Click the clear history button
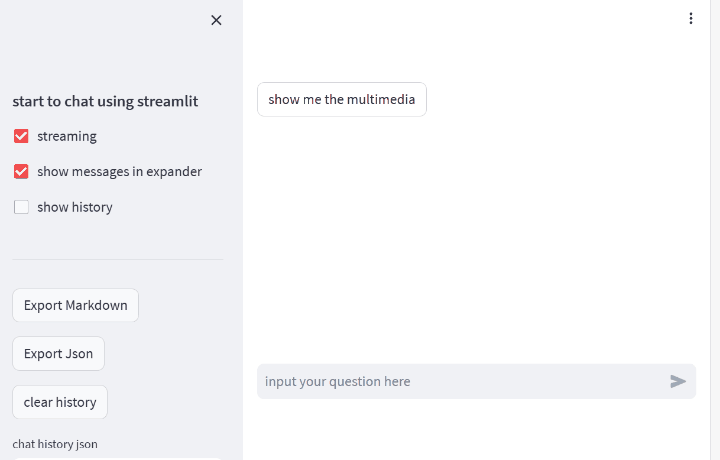The width and height of the screenshot is (720, 460). (60, 402)
